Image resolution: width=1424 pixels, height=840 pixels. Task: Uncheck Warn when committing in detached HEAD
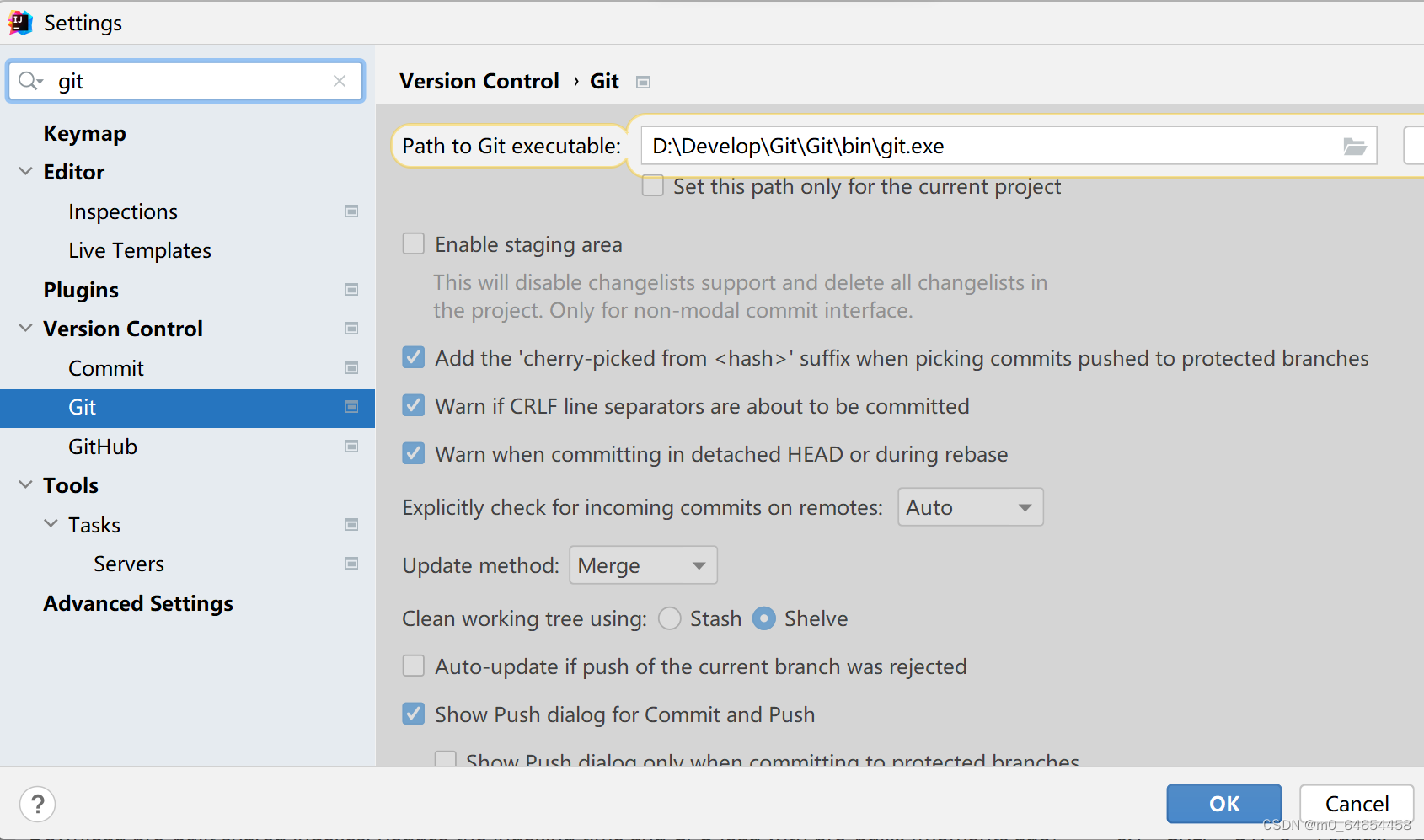tap(414, 453)
